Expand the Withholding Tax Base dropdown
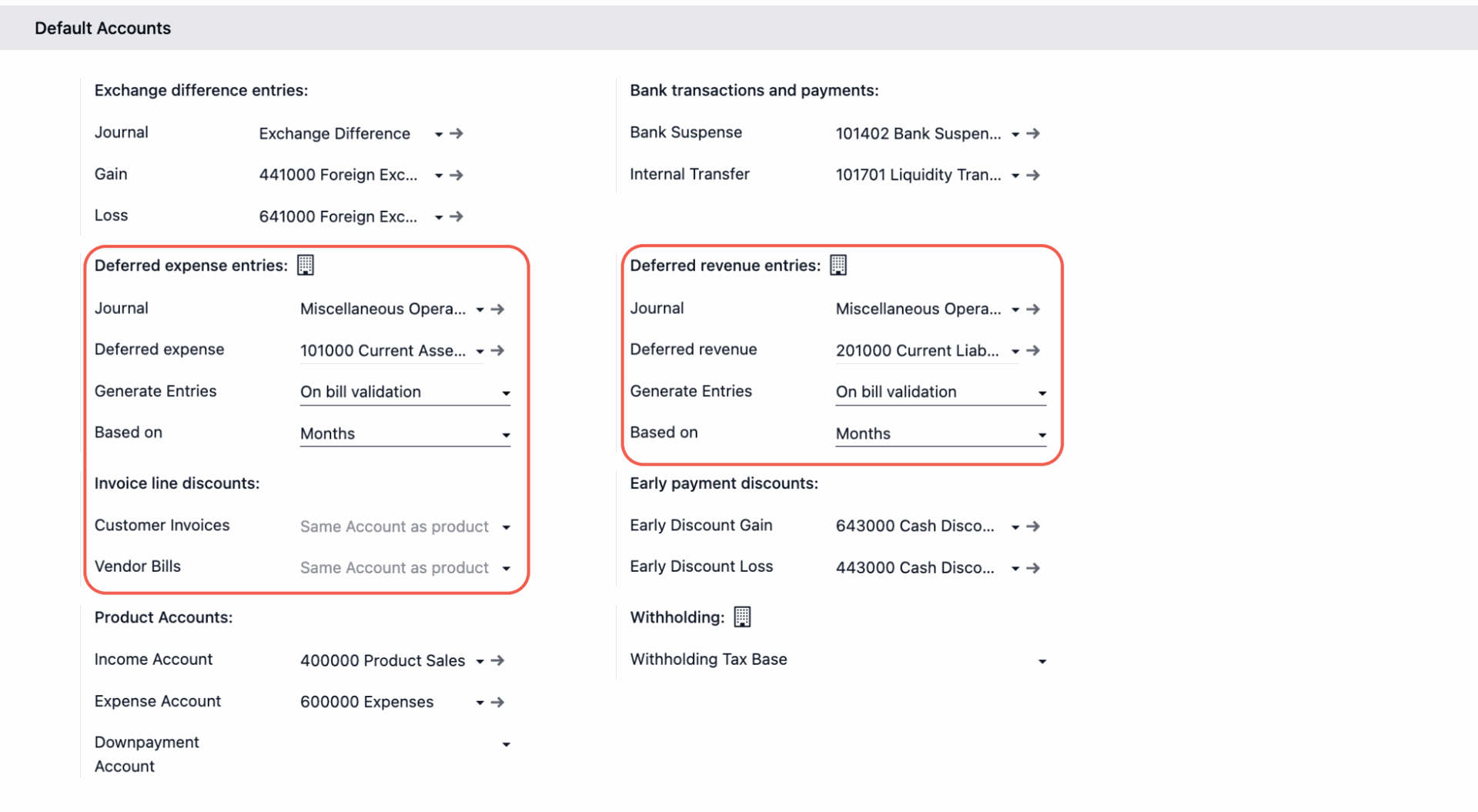Screen dimensions: 1478x812 click(x=1042, y=662)
